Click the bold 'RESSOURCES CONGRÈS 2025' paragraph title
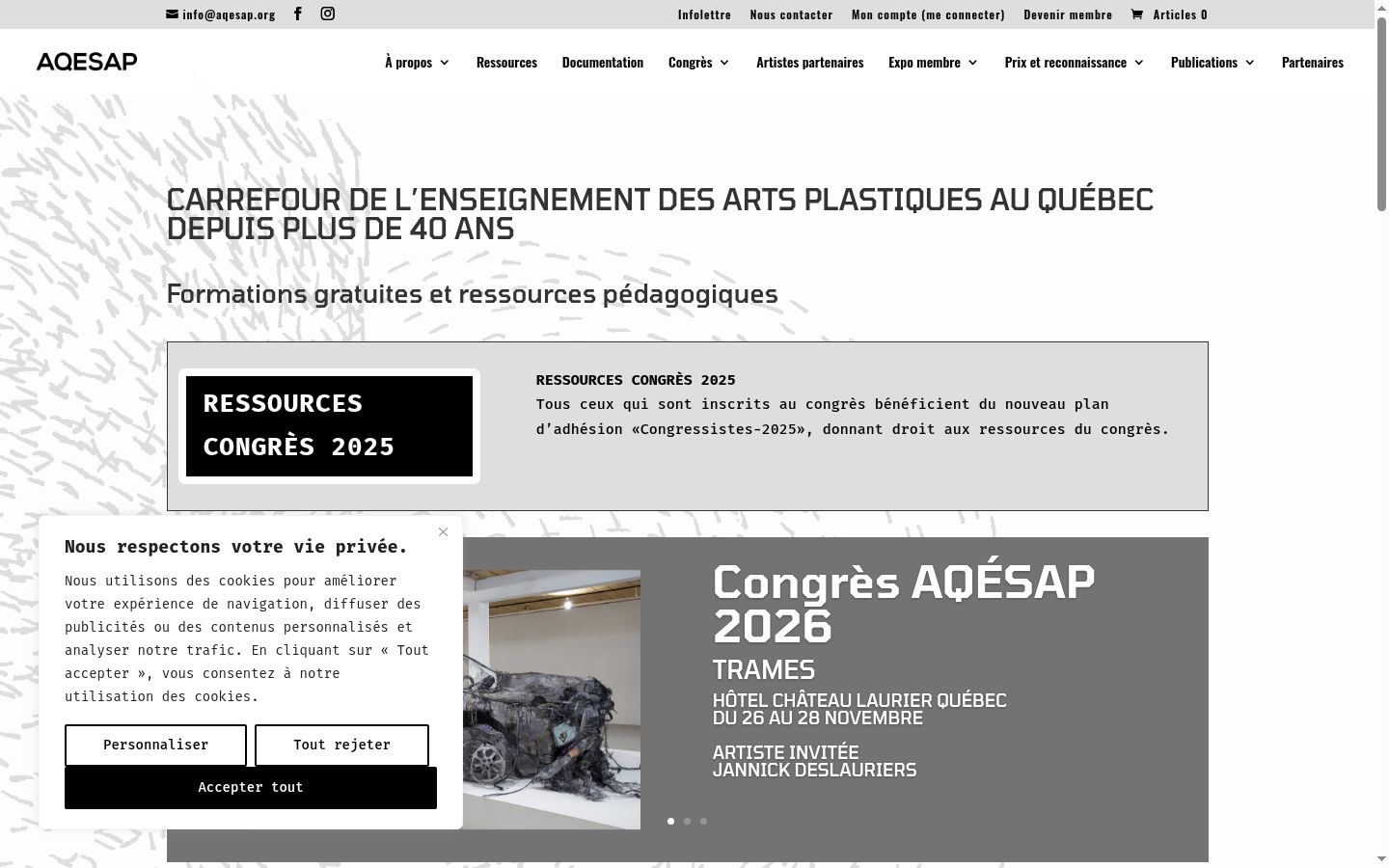Screen dimensions: 1389x868 (636, 380)
